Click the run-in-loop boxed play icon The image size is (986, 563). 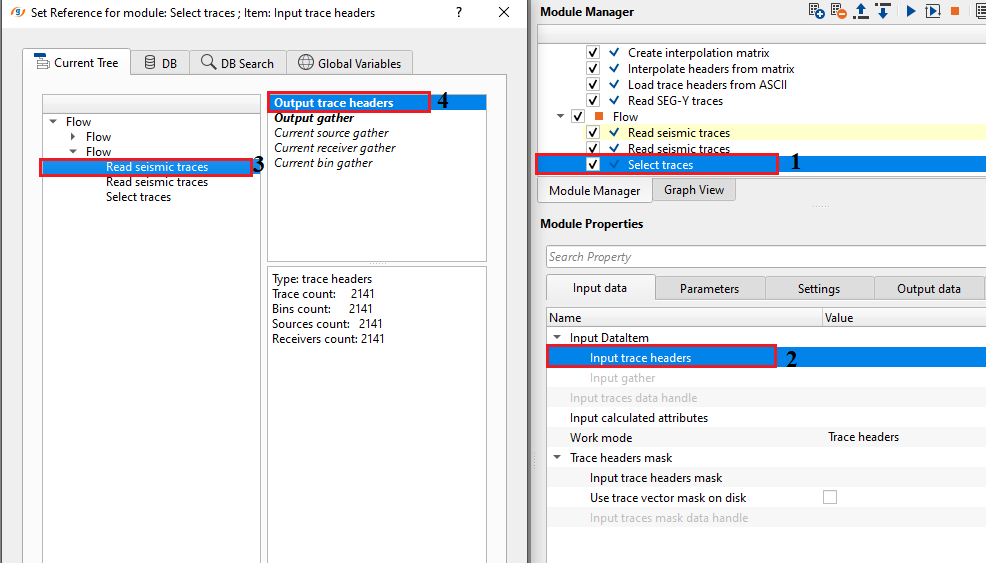[x=932, y=11]
